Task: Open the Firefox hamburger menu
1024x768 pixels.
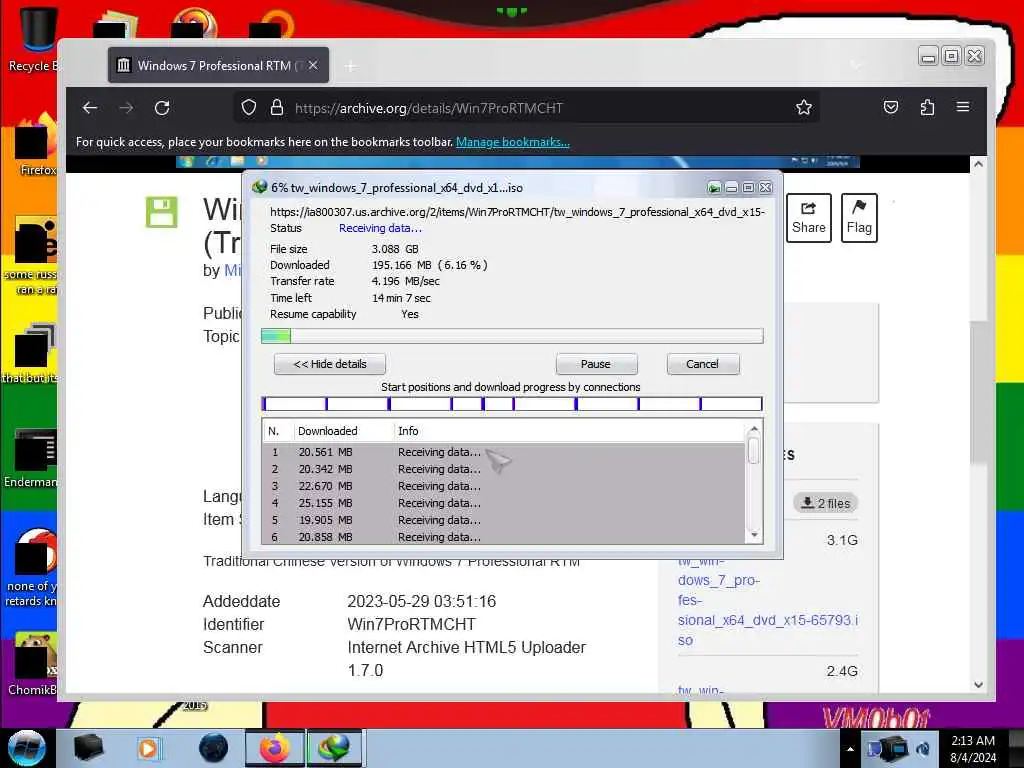Action: point(963,106)
